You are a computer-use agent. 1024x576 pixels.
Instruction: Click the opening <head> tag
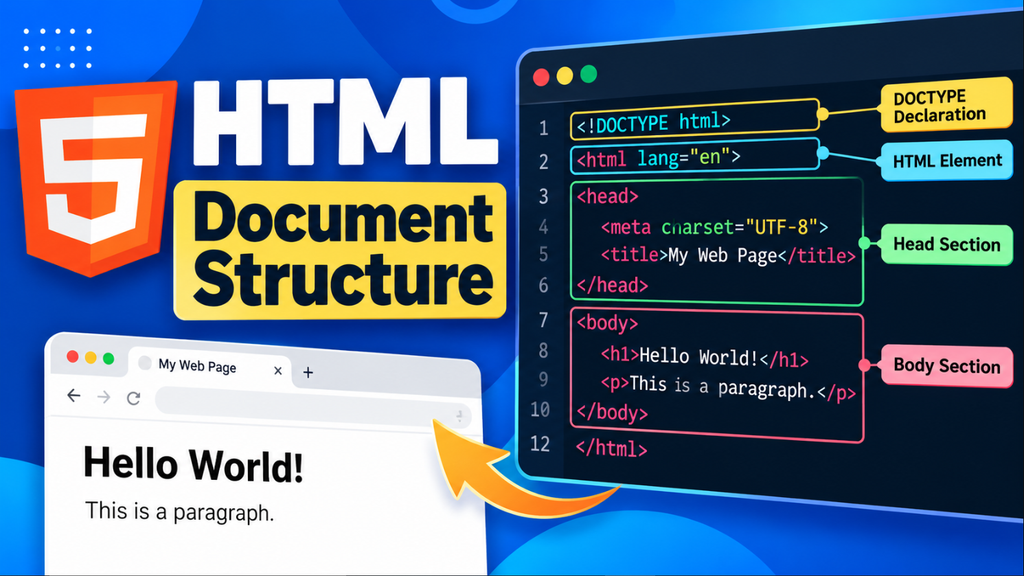click(x=607, y=196)
